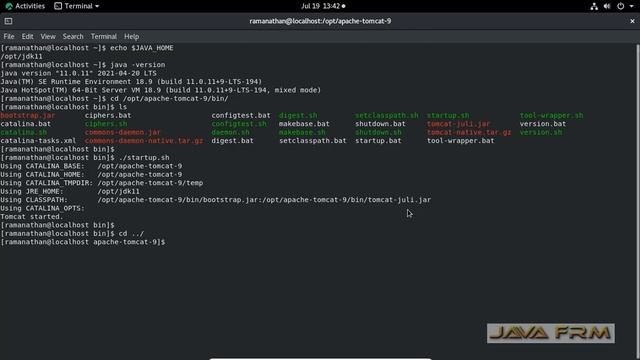This screenshot has width=640, height=360.
Task: Click the catalina.sh file name
Action: 23,132
